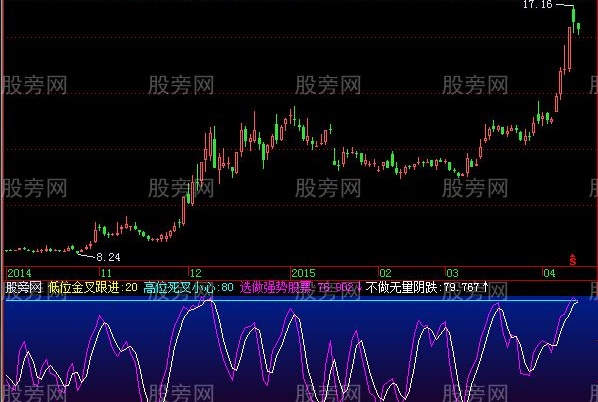Select the 02 month axis label
598x402 pixels.
point(385,273)
